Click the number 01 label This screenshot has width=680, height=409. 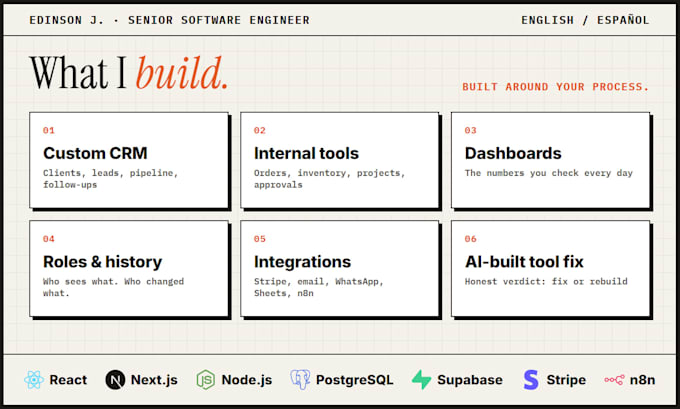pos(49,131)
